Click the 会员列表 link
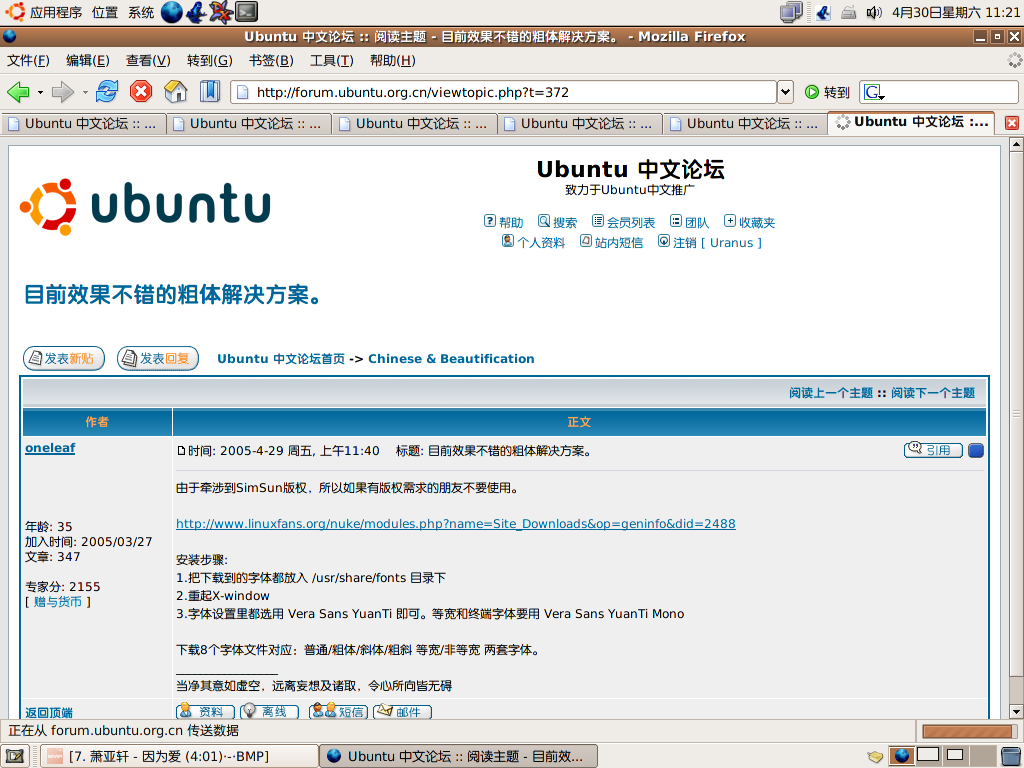Image resolution: width=1024 pixels, height=768 pixels. tap(623, 222)
